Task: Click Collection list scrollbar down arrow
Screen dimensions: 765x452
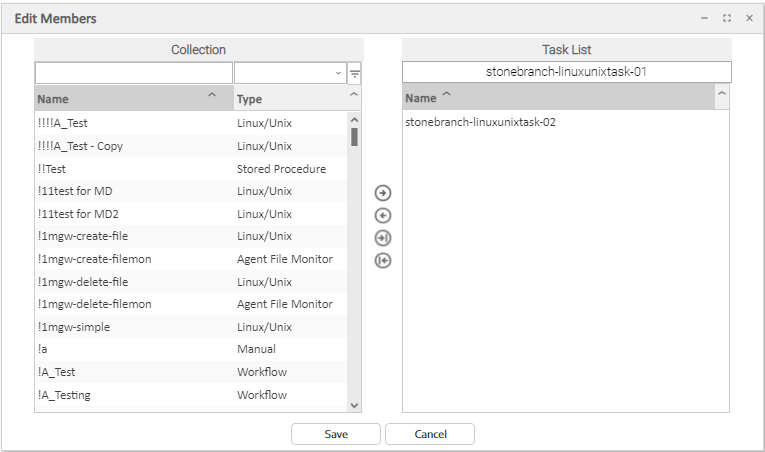Action: [x=354, y=404]
